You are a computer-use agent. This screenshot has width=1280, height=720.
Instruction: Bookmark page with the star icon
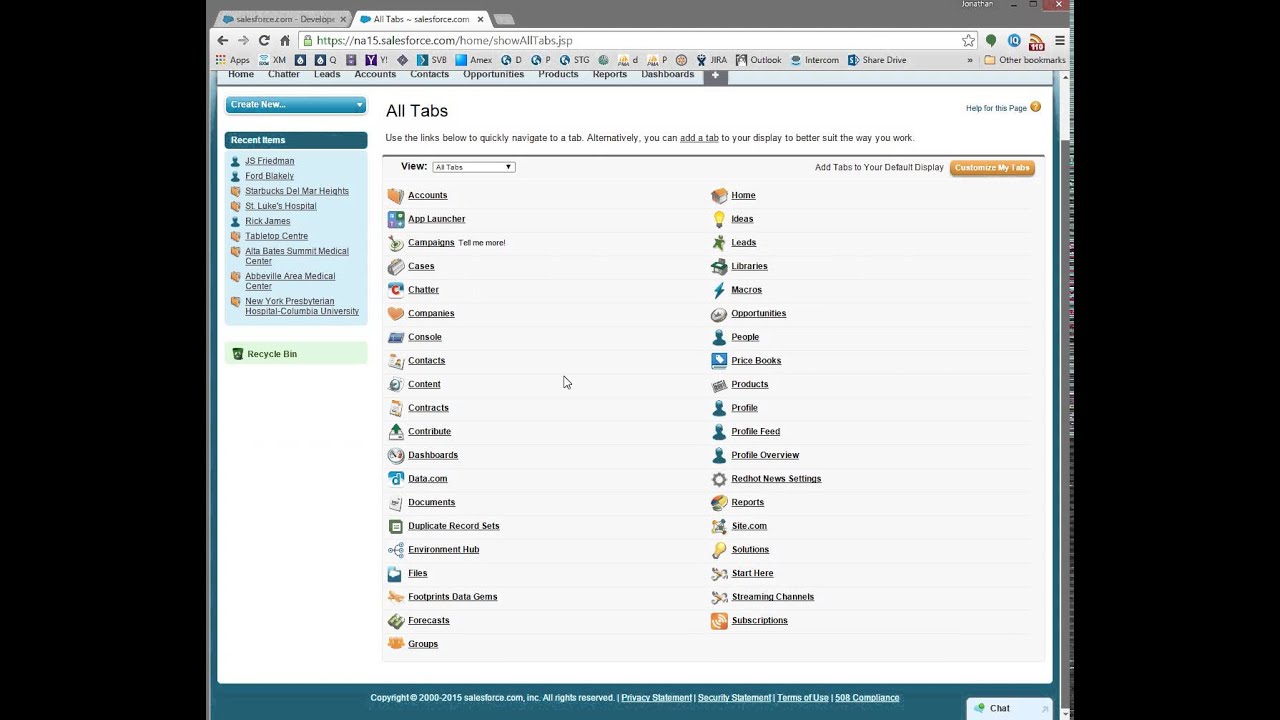tap(968, 41)
